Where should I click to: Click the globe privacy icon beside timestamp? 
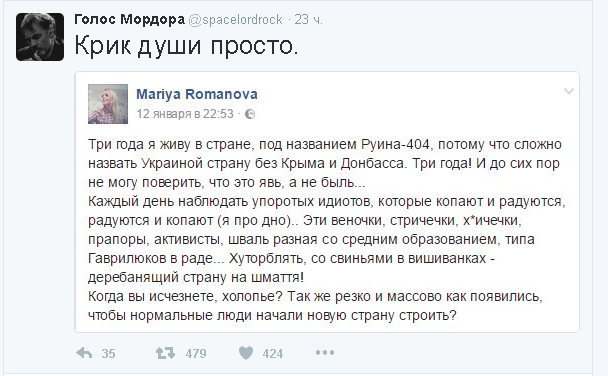pos(250,114)
